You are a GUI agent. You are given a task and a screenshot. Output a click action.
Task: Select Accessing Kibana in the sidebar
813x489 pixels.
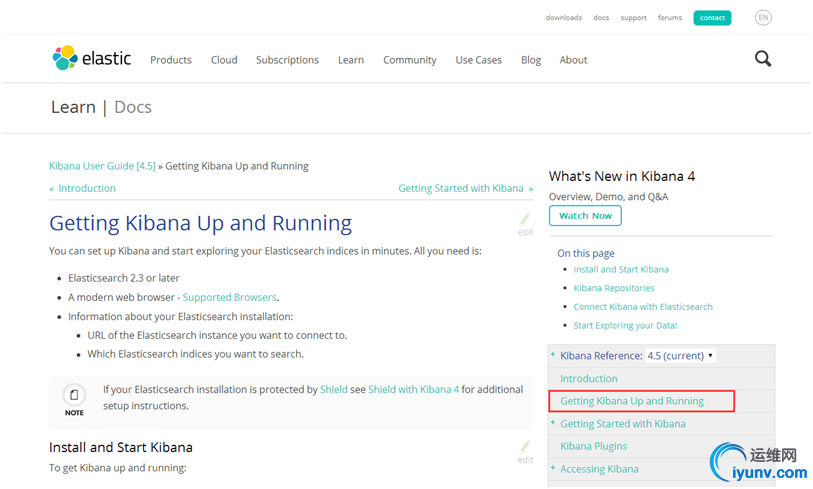pyautogui.click(x=599, y=469)
